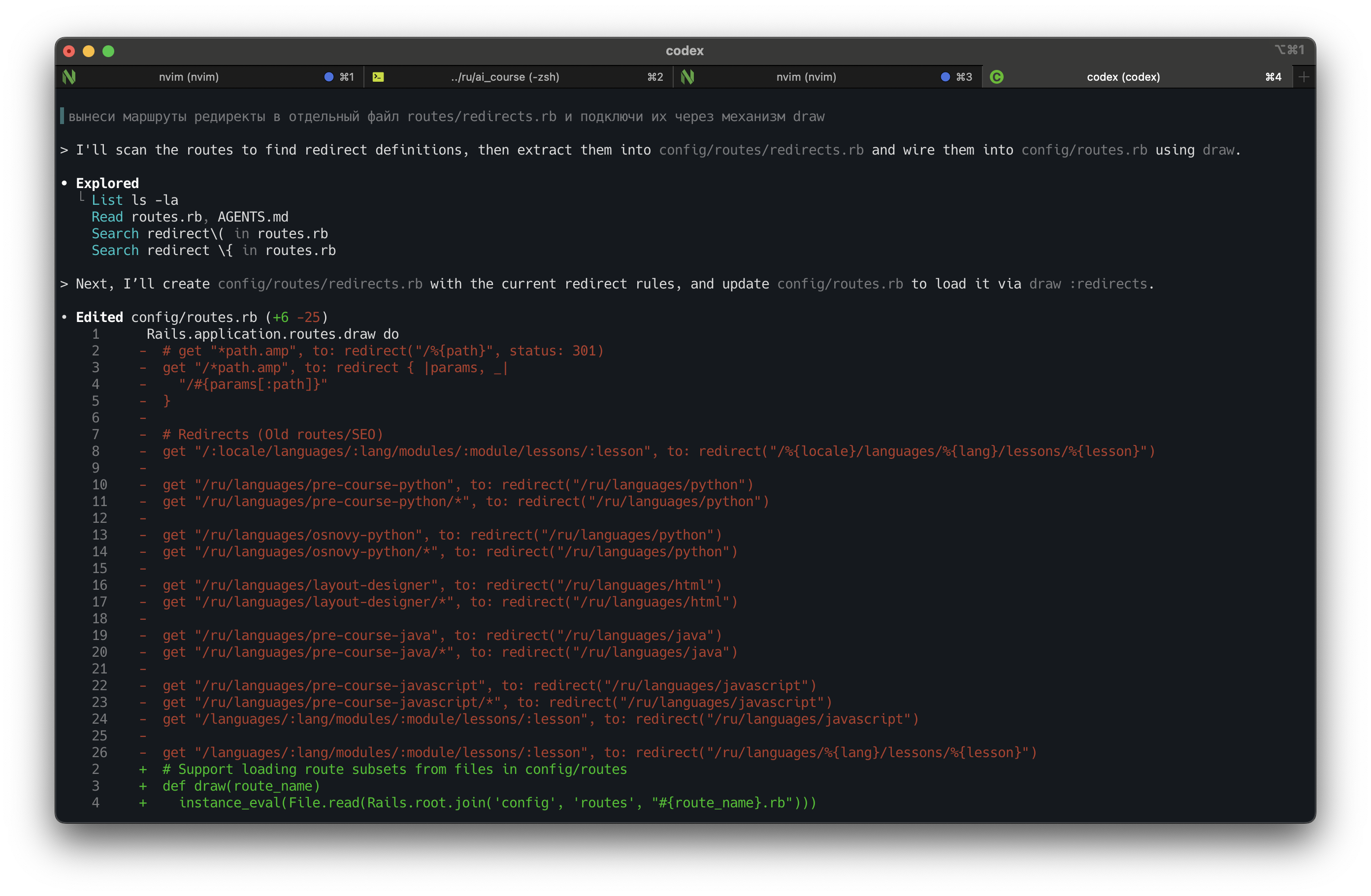Screen dimensions: 1371x896
Task: Select the nvim tab labeled ⌘3
Action: 806,77
